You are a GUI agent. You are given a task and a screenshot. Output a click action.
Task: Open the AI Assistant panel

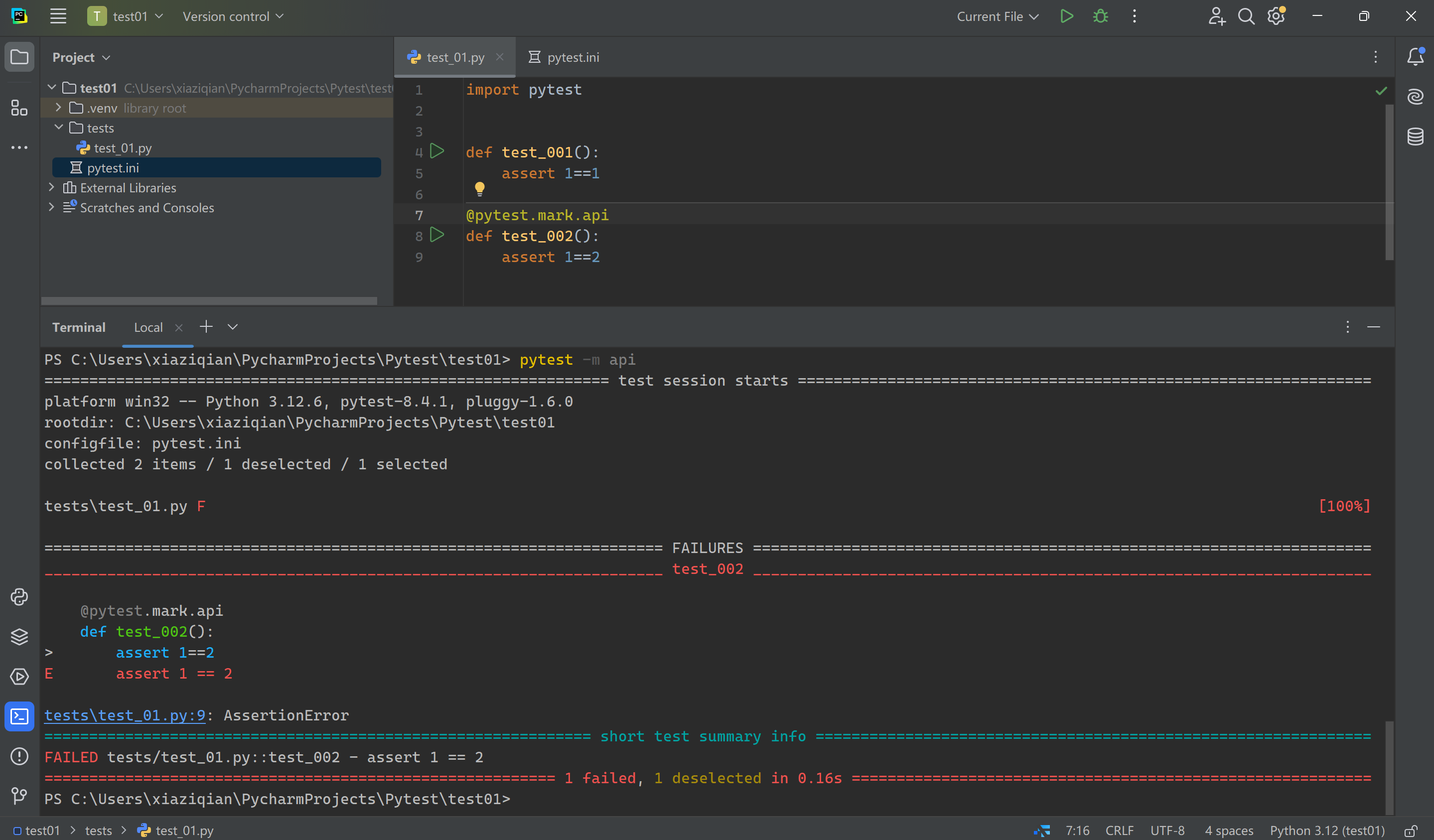[x=1416, y=96]
